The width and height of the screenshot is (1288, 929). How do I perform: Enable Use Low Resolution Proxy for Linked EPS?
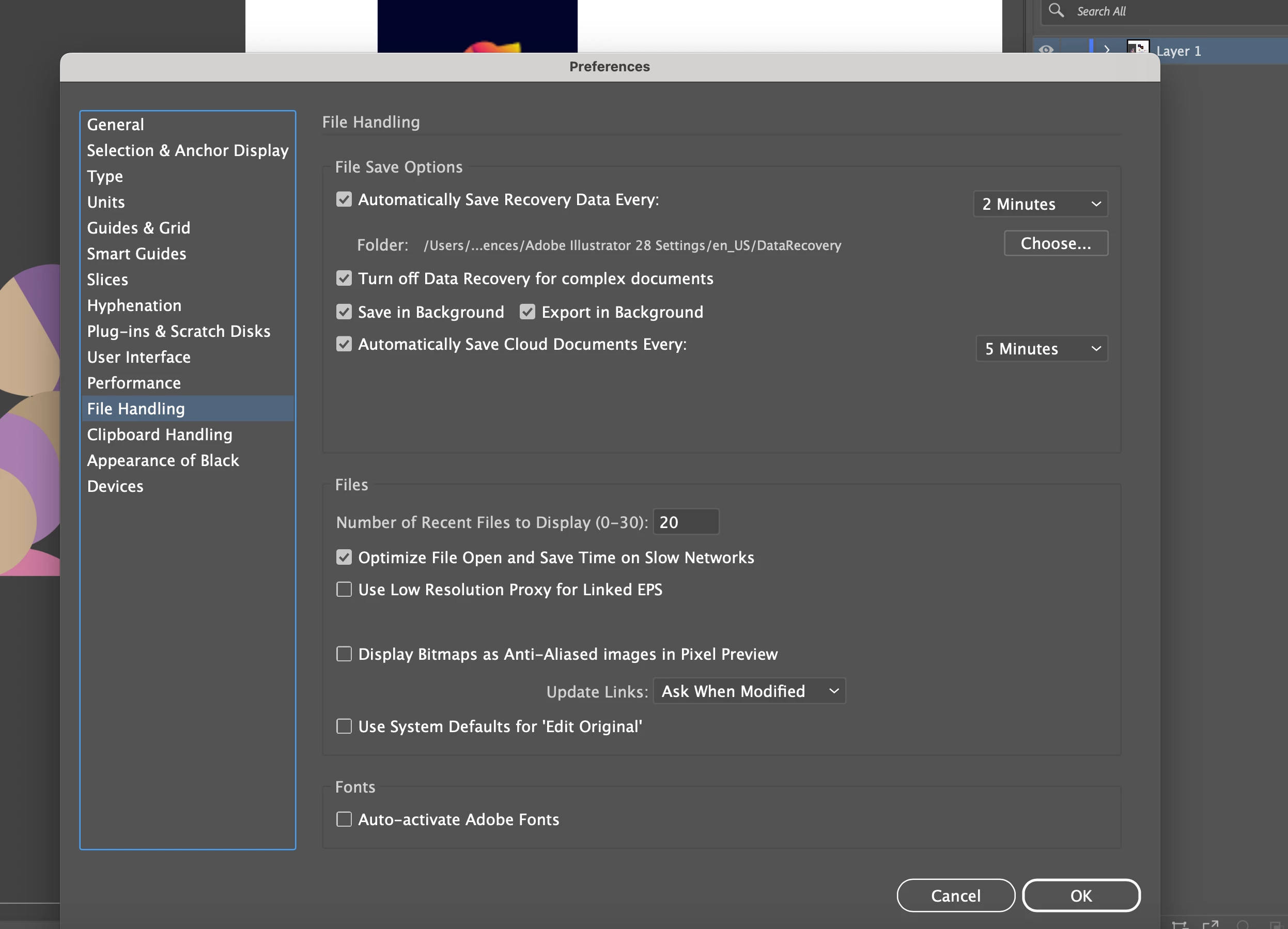[344, 590]
